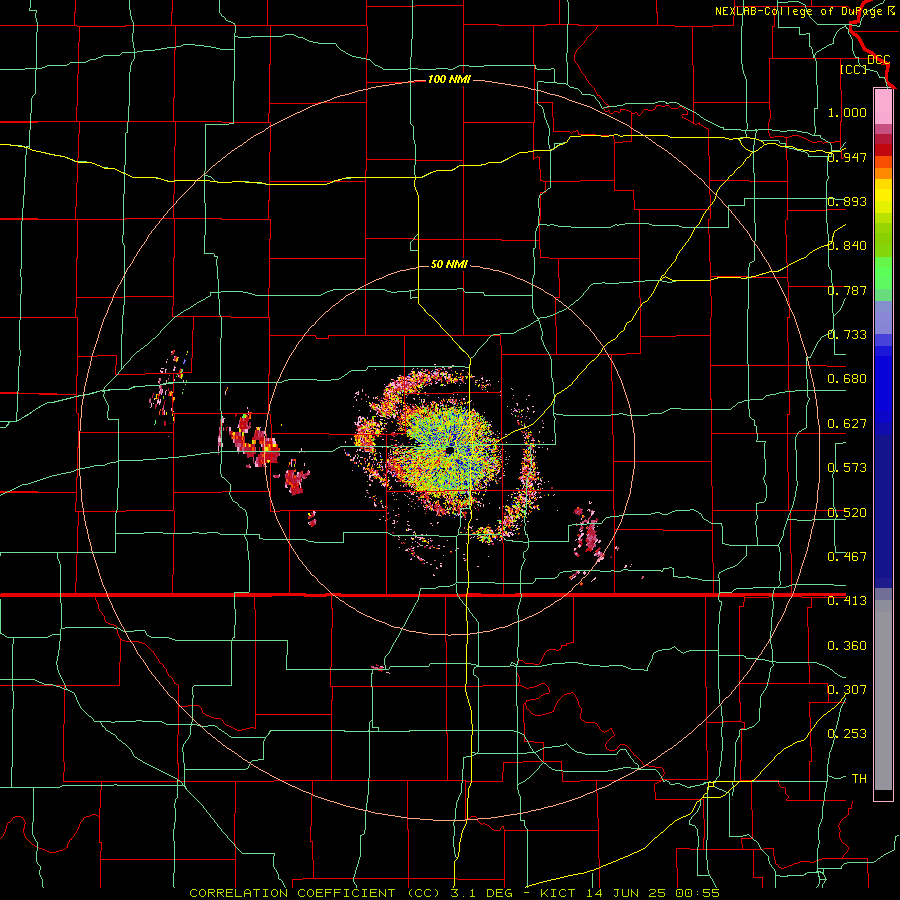This screenshot has width=900, height=900.
Task: Pick the pink swatch atop the color bar
Action: tap(883, 106)
